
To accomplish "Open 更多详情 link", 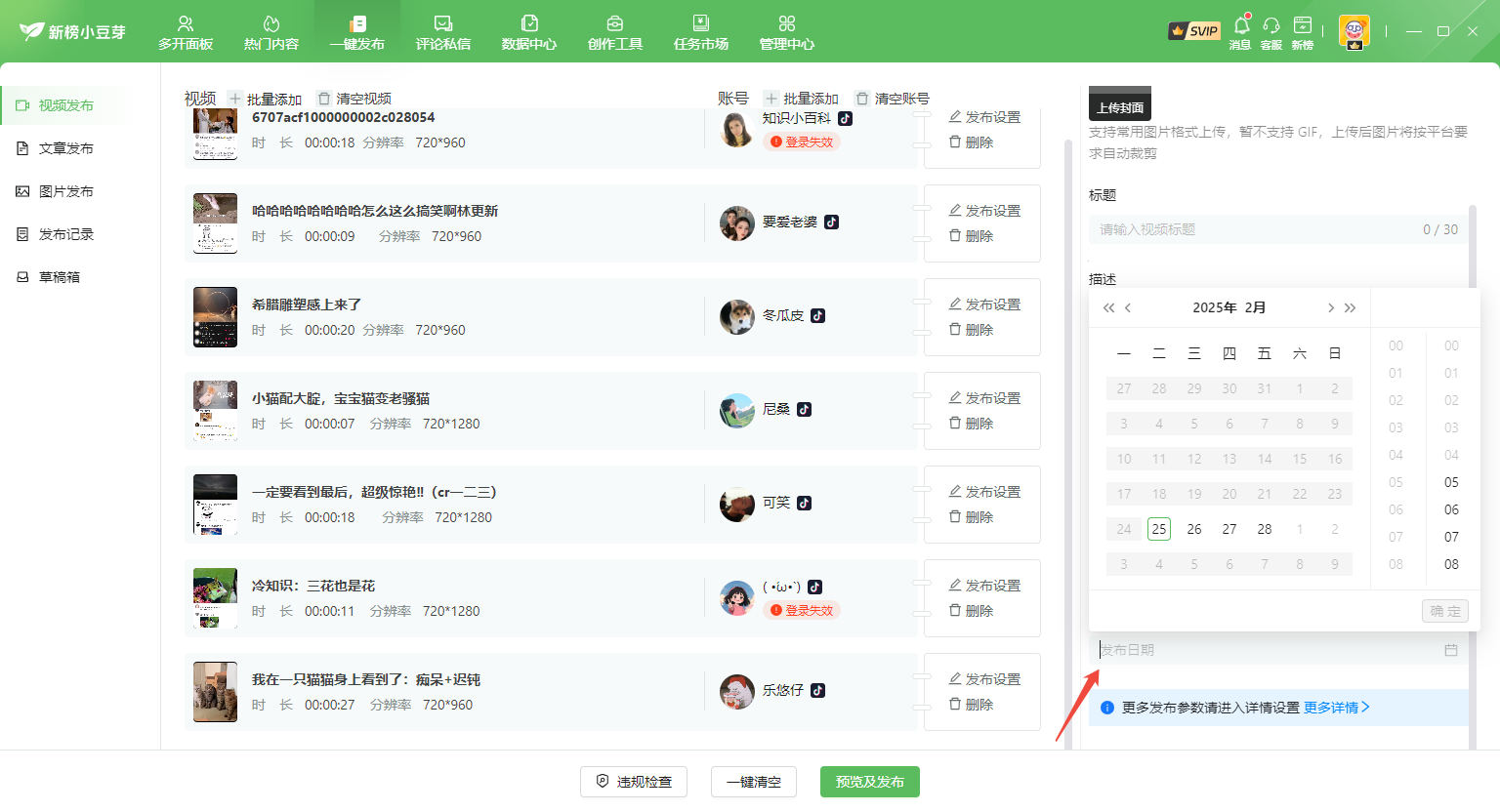I will pyautogui.click(x=1336, y=708).
